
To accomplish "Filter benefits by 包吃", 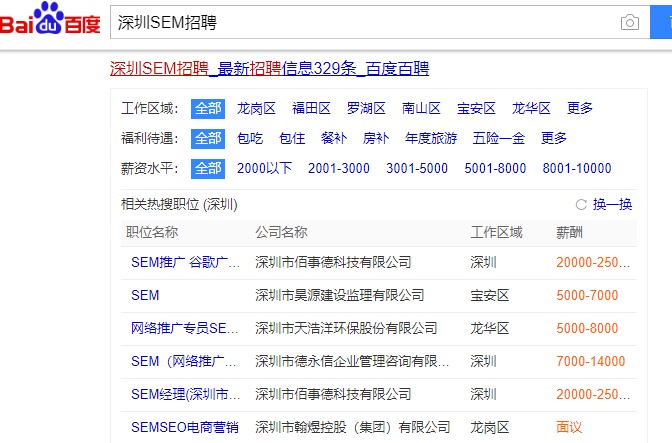I will pos(250,139).
